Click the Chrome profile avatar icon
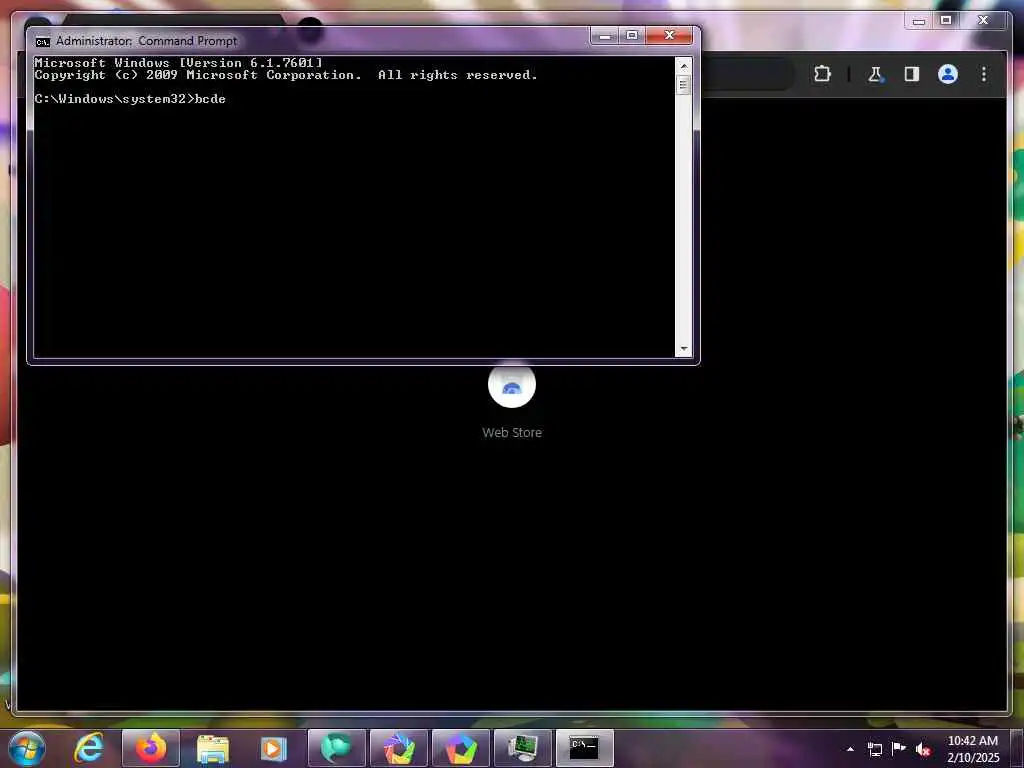The image size is (1024, 768). pos(948,74)
